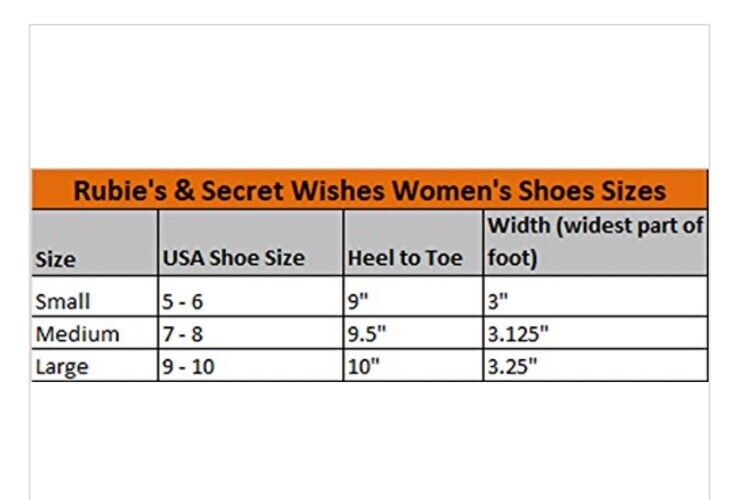Select the Small size cell
739x500 pixels.
[x=95, y=296]
